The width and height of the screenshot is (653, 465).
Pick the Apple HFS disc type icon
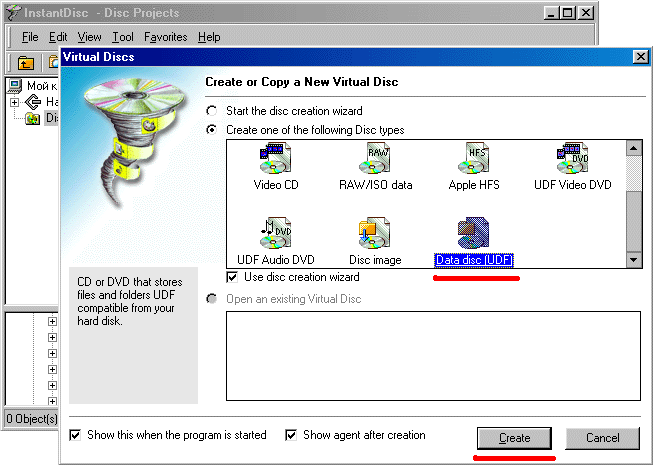pos(474,158)
